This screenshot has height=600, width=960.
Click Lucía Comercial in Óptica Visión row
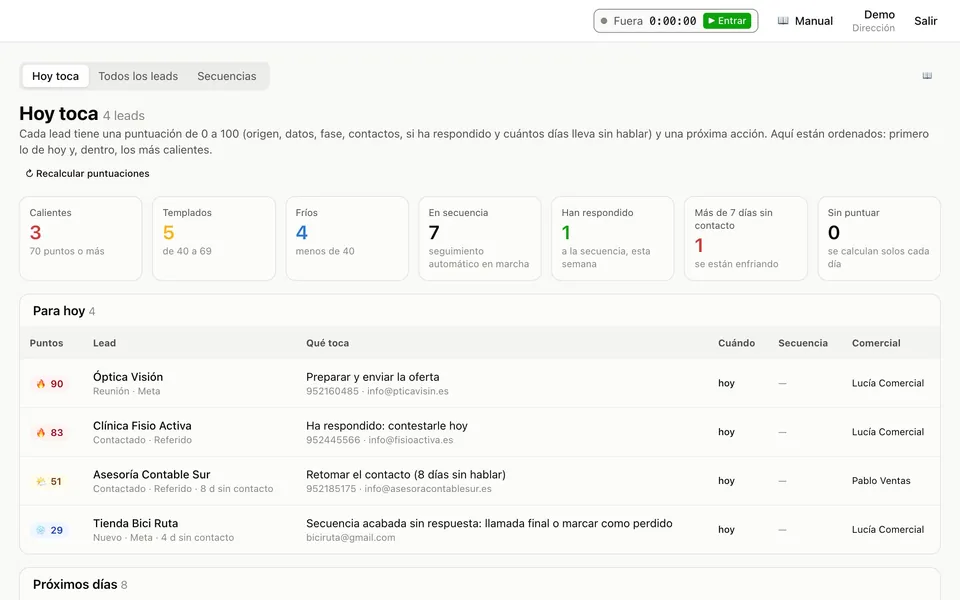888,383
